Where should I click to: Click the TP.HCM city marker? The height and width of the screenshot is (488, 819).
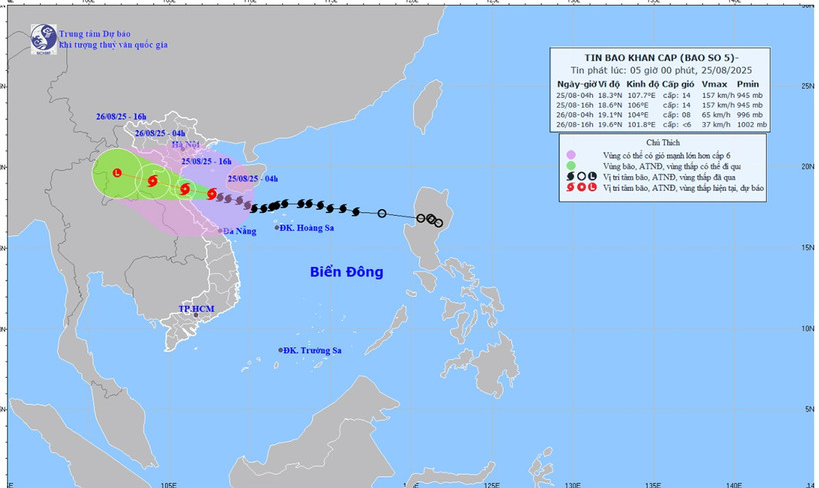[196, 315]
